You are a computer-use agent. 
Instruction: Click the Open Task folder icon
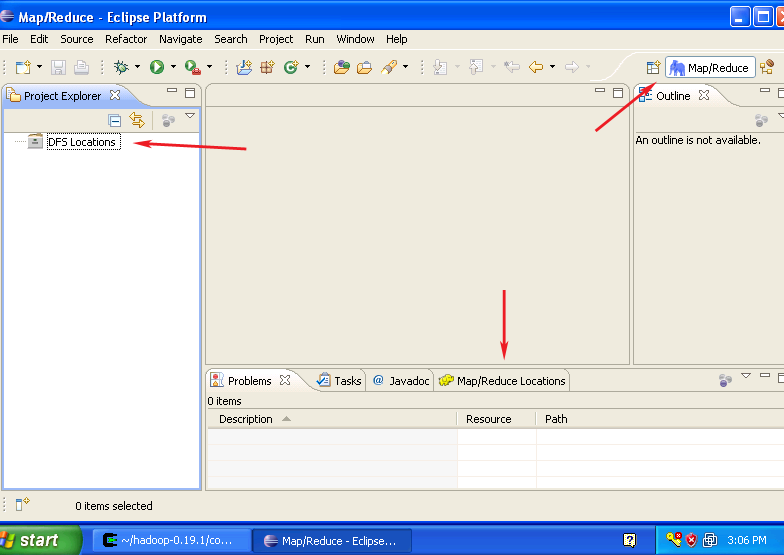tap(364, 67)
